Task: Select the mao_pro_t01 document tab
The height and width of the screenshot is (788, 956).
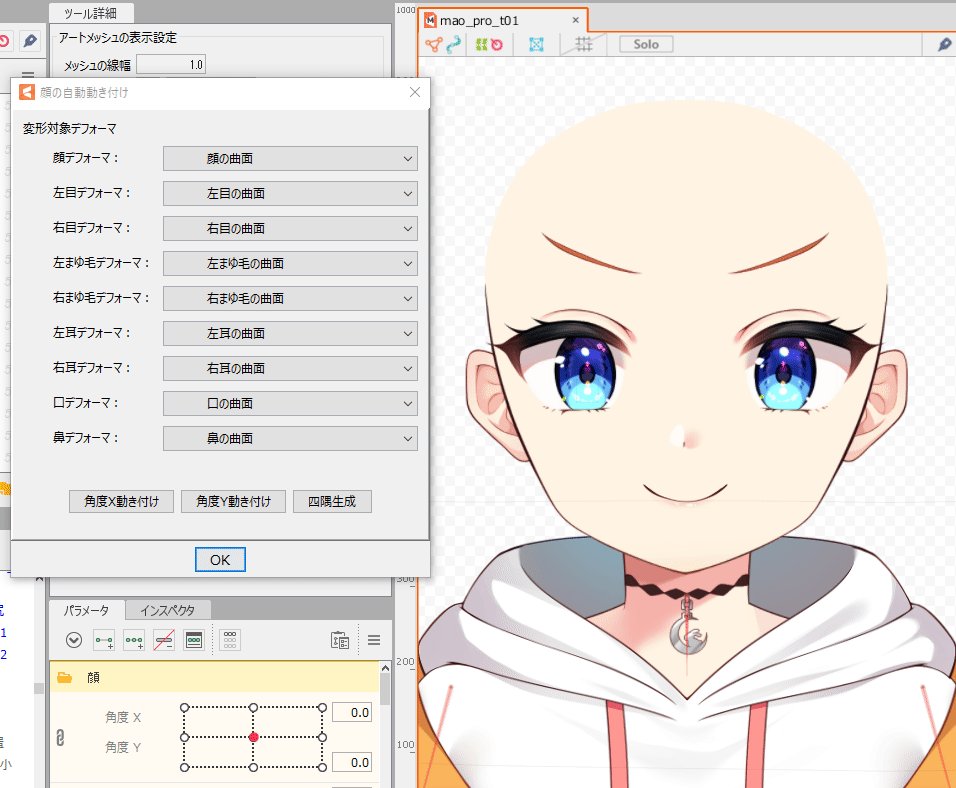Action: [488, 18]
